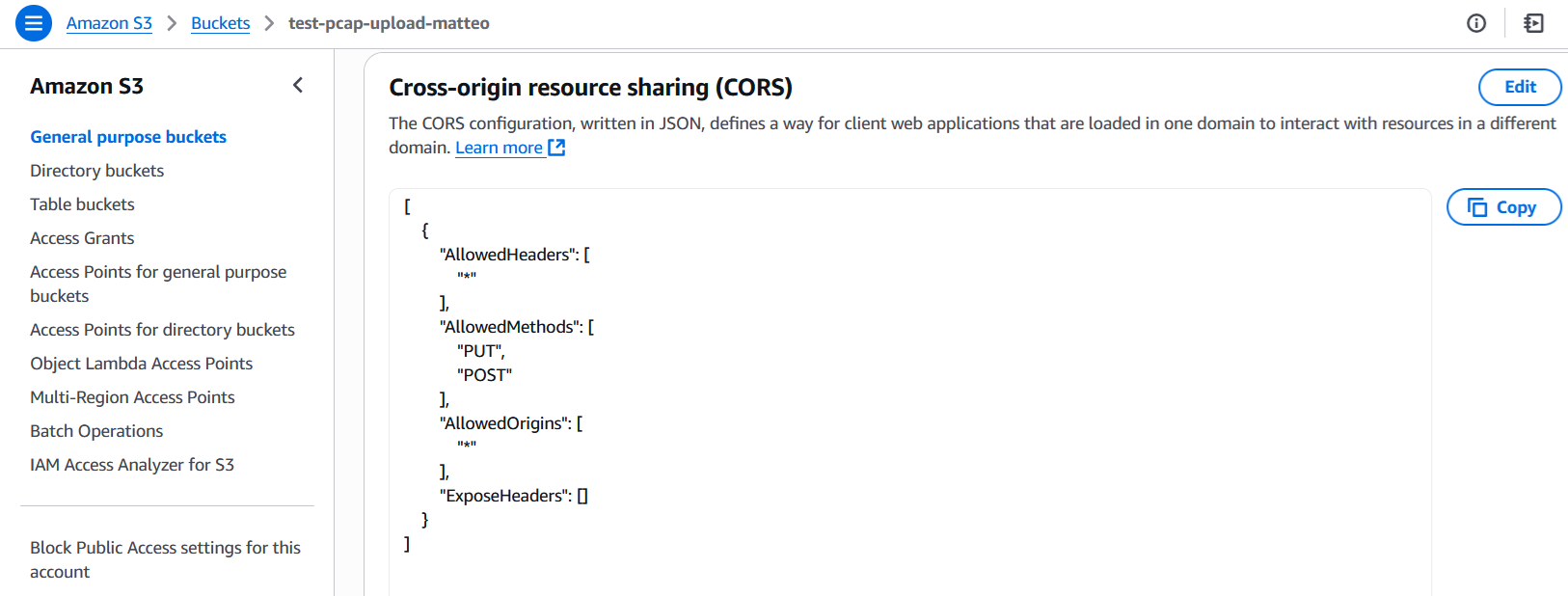
Task: Navigate to Buckets breadcrumb
Action: click(220, 23)
